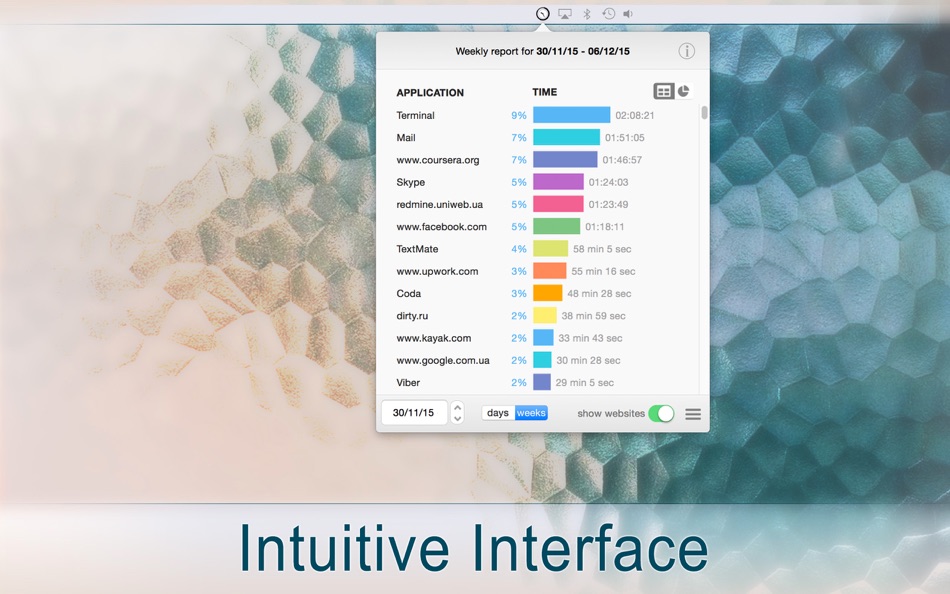This screenshot has width=950, height=594.
Task: Click the blue Terminal time bar
Action: click(571, 115)
